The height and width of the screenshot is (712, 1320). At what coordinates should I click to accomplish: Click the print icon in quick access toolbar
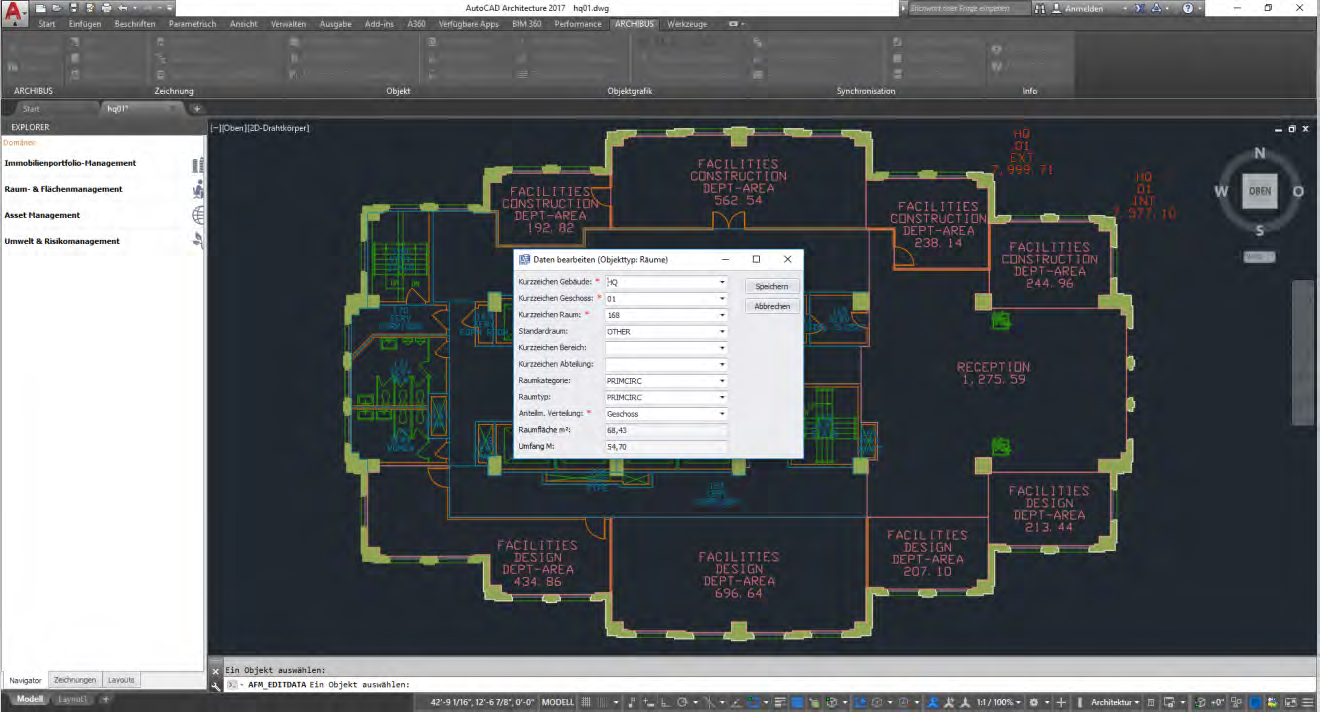coord(106,8)
